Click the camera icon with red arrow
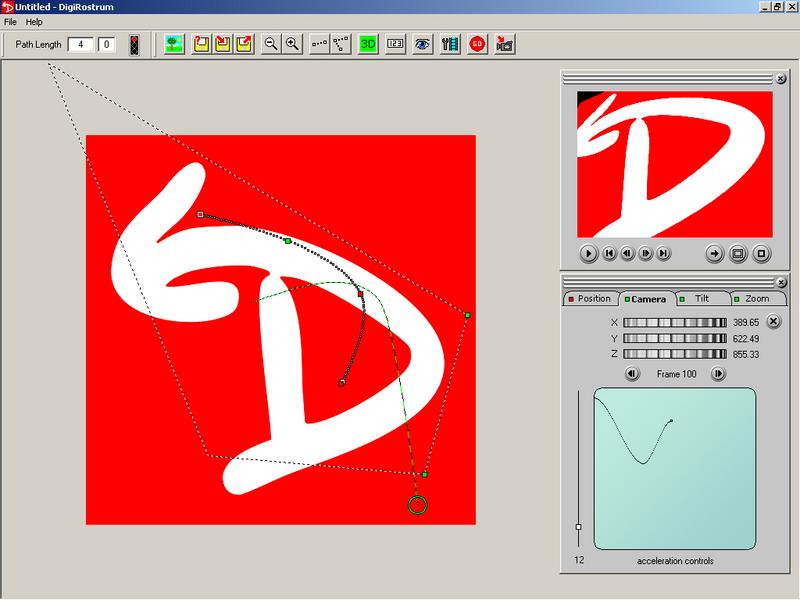This screenshot has height=600, width=800. pos(505,44)
